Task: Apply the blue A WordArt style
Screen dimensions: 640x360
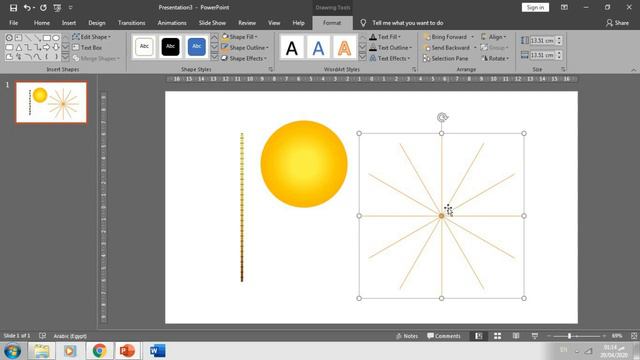Action: [318, 48]
